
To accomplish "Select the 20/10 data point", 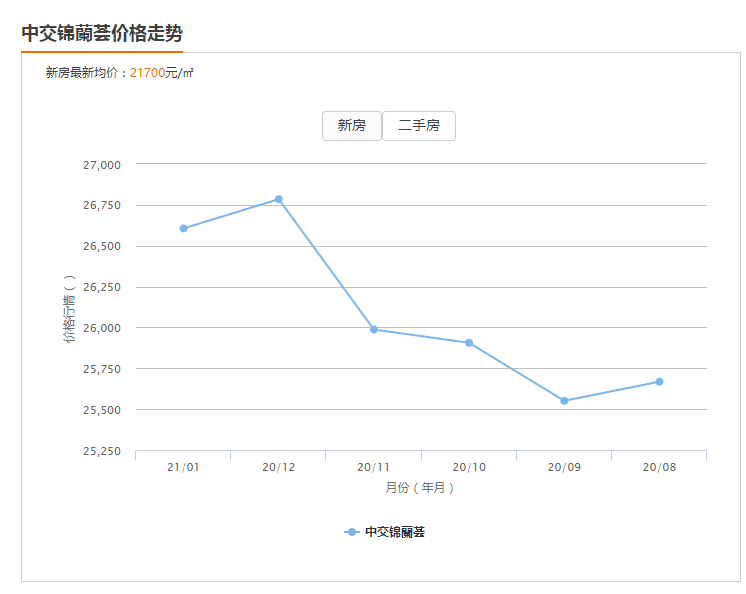I will point(469,342).
